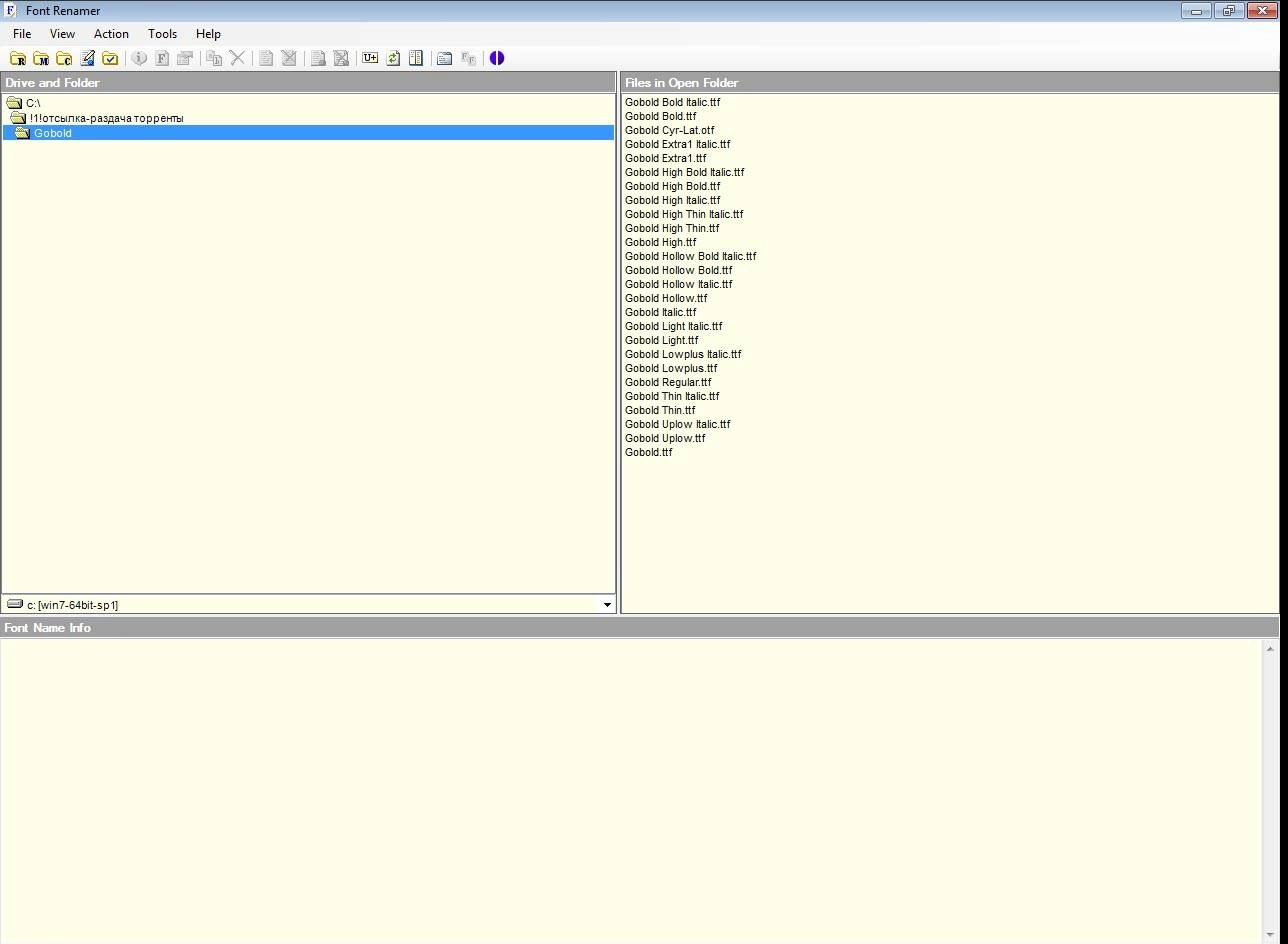Select file Gobold Hollow Bold Italic.ttf

coord(690,256)
